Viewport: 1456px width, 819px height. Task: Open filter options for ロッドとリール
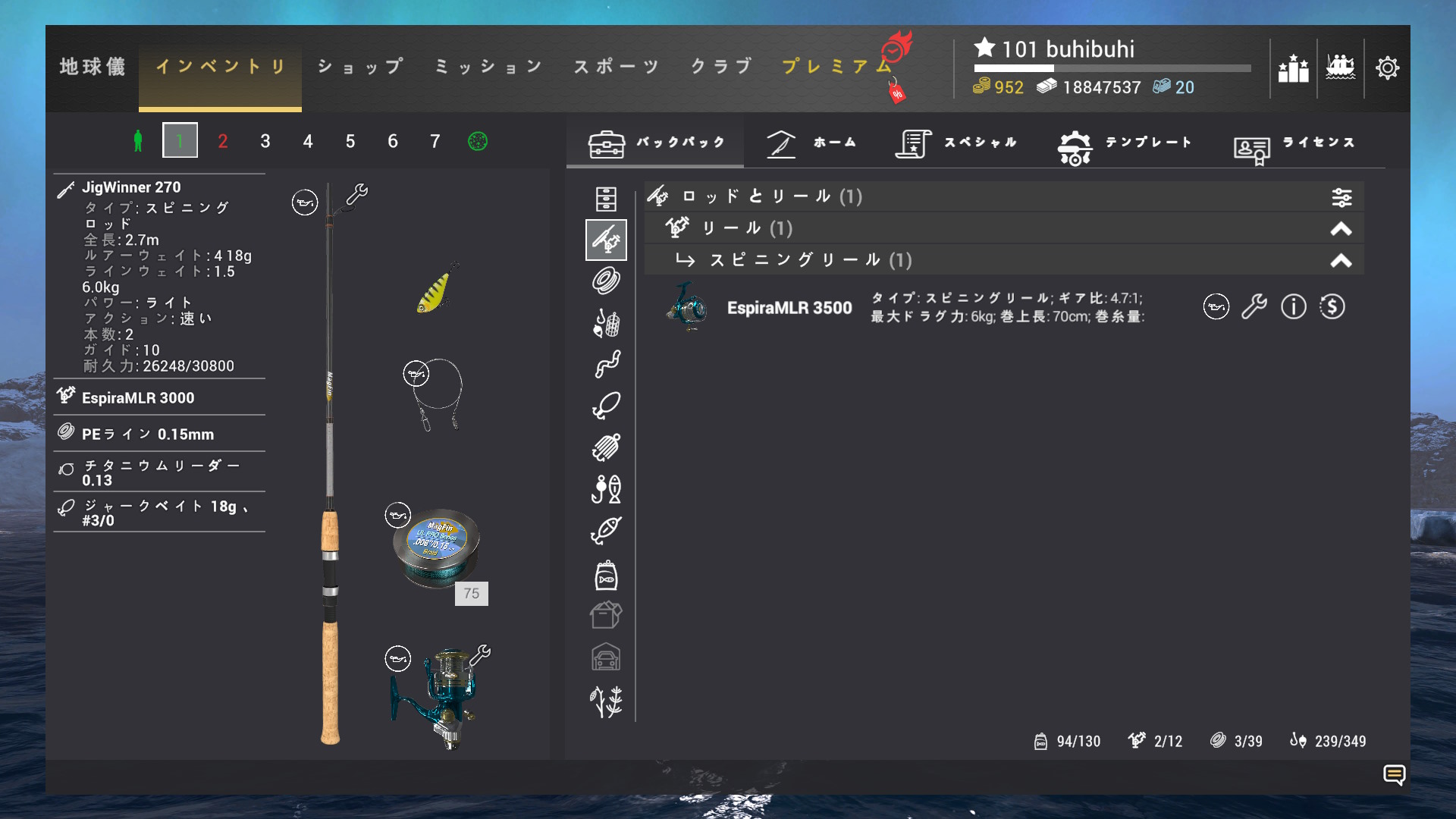coord(1341,197)
